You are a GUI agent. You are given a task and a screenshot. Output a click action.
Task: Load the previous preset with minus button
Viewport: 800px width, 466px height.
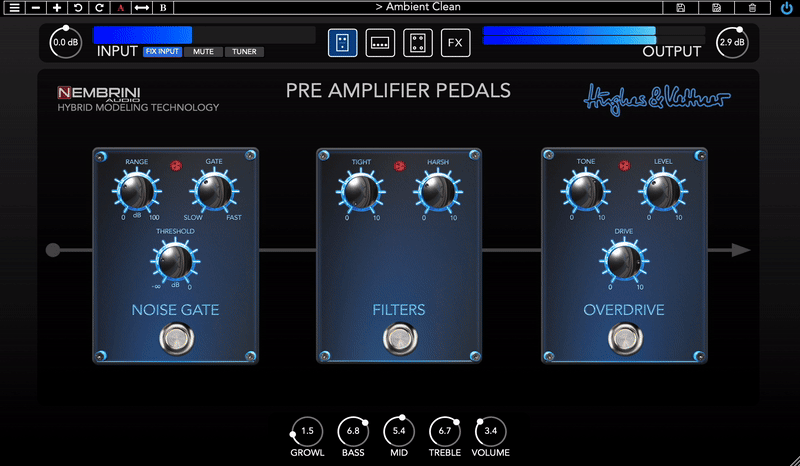point(36,8)
